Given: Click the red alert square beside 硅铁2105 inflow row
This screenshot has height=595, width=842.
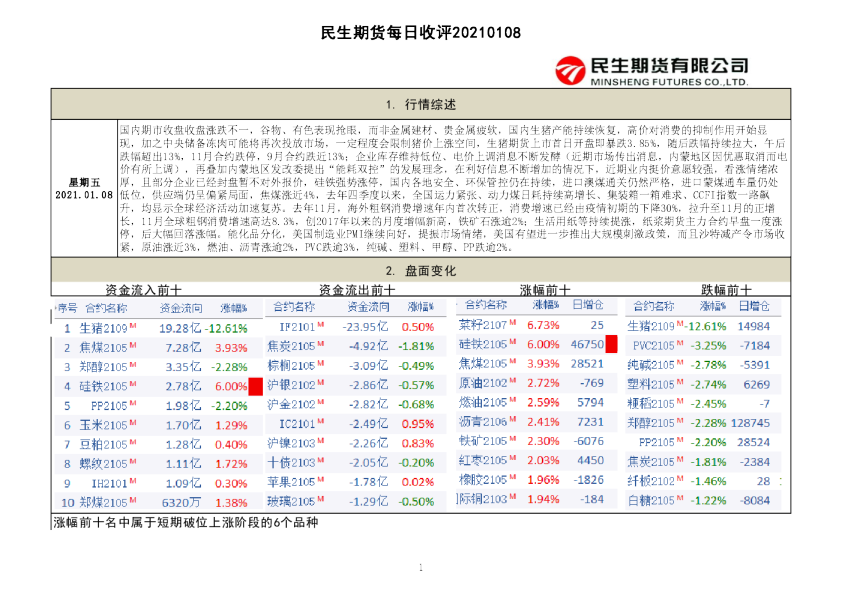Looking at the screenshot, I should coord(254,387).
